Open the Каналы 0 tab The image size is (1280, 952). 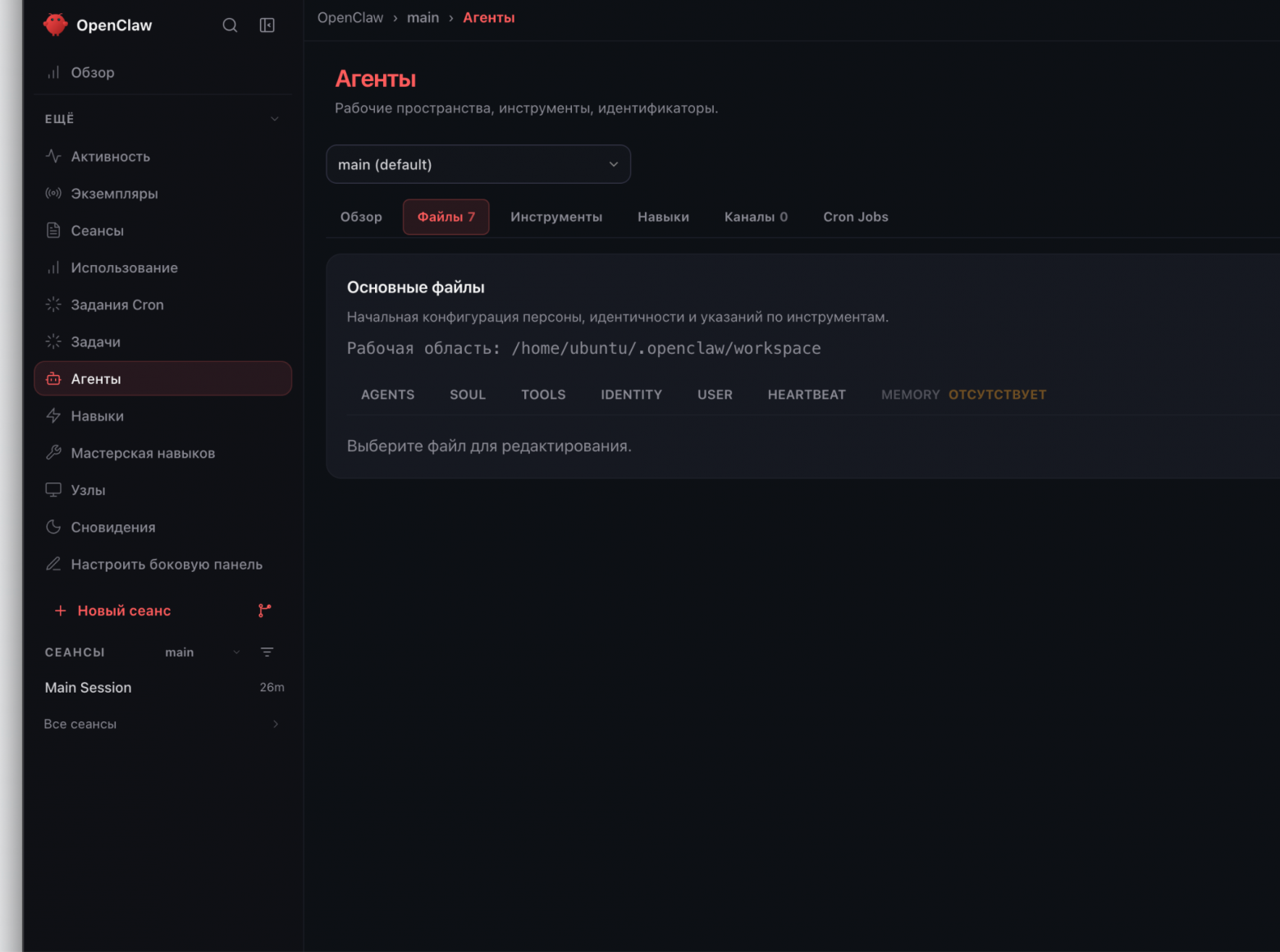tap(756, 217)
